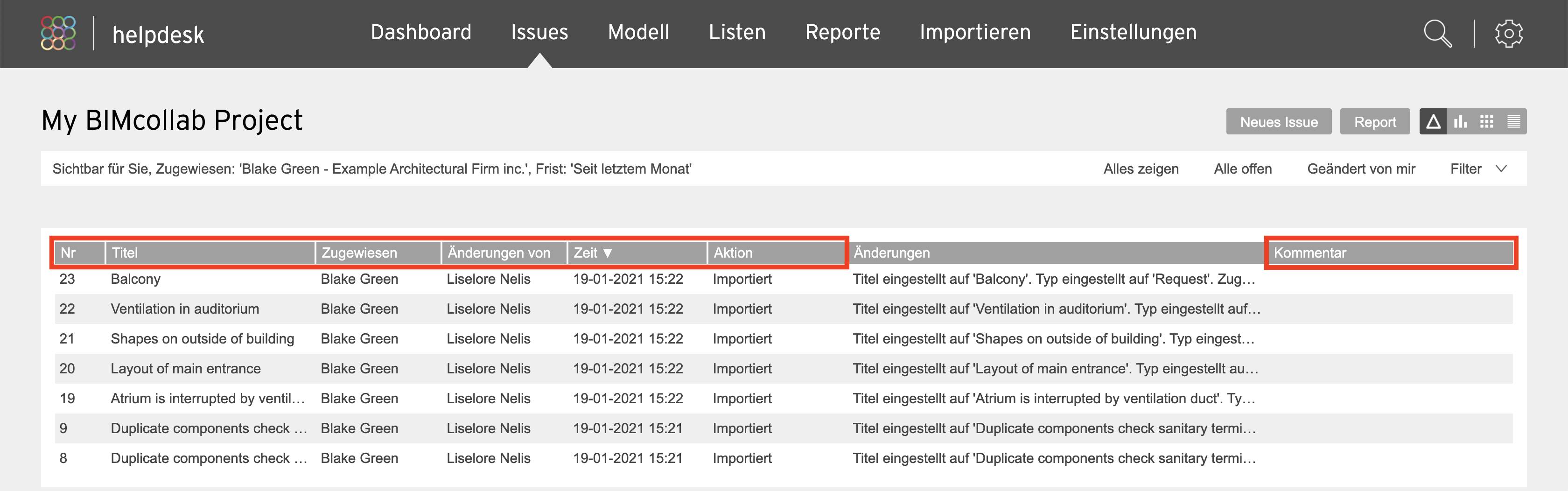Click 'Liselore Nelis' in issue 8 row
1568x491 pixels.
point(488,457)
